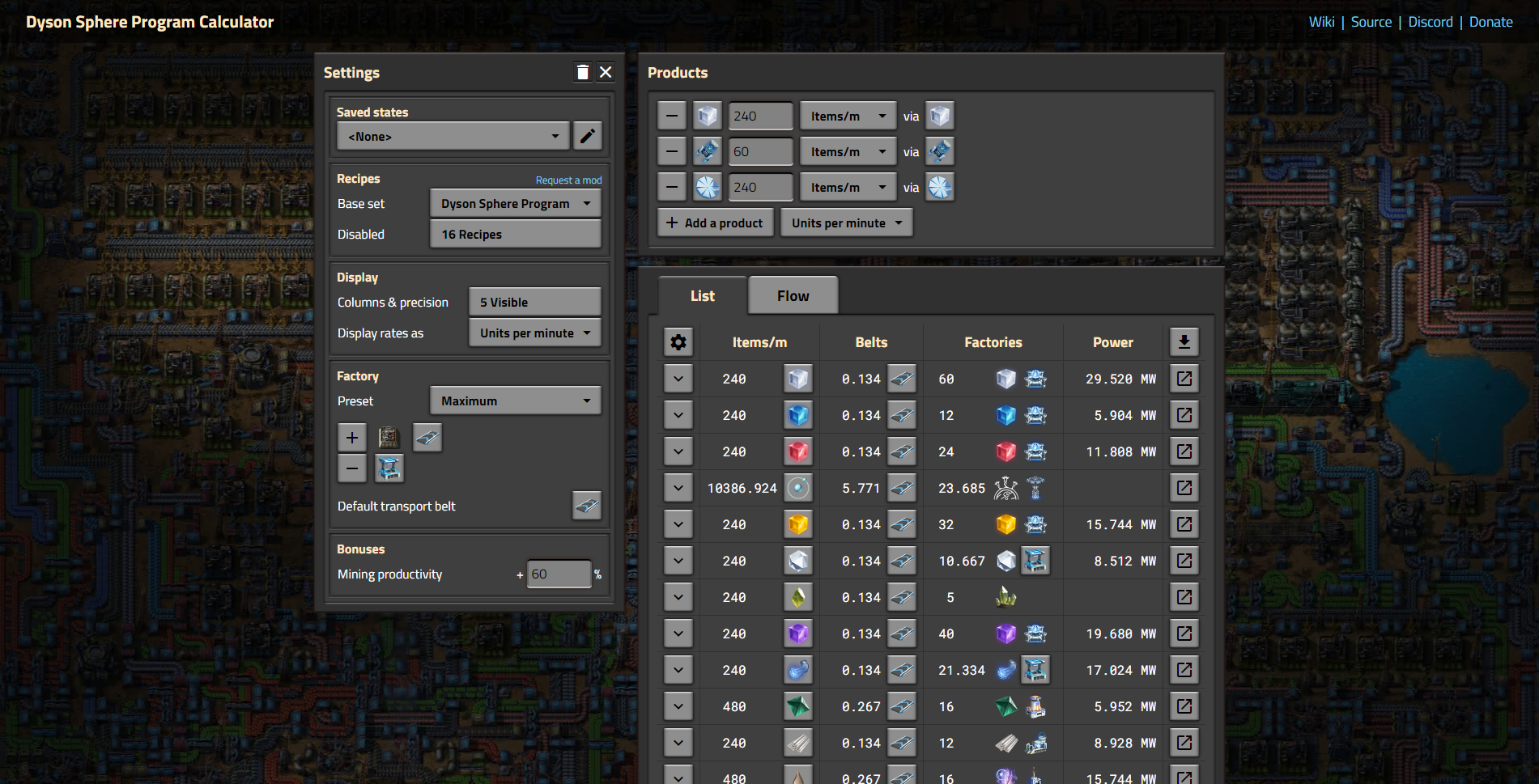Open Items/m dropdown in first product row

pos(848,116)
